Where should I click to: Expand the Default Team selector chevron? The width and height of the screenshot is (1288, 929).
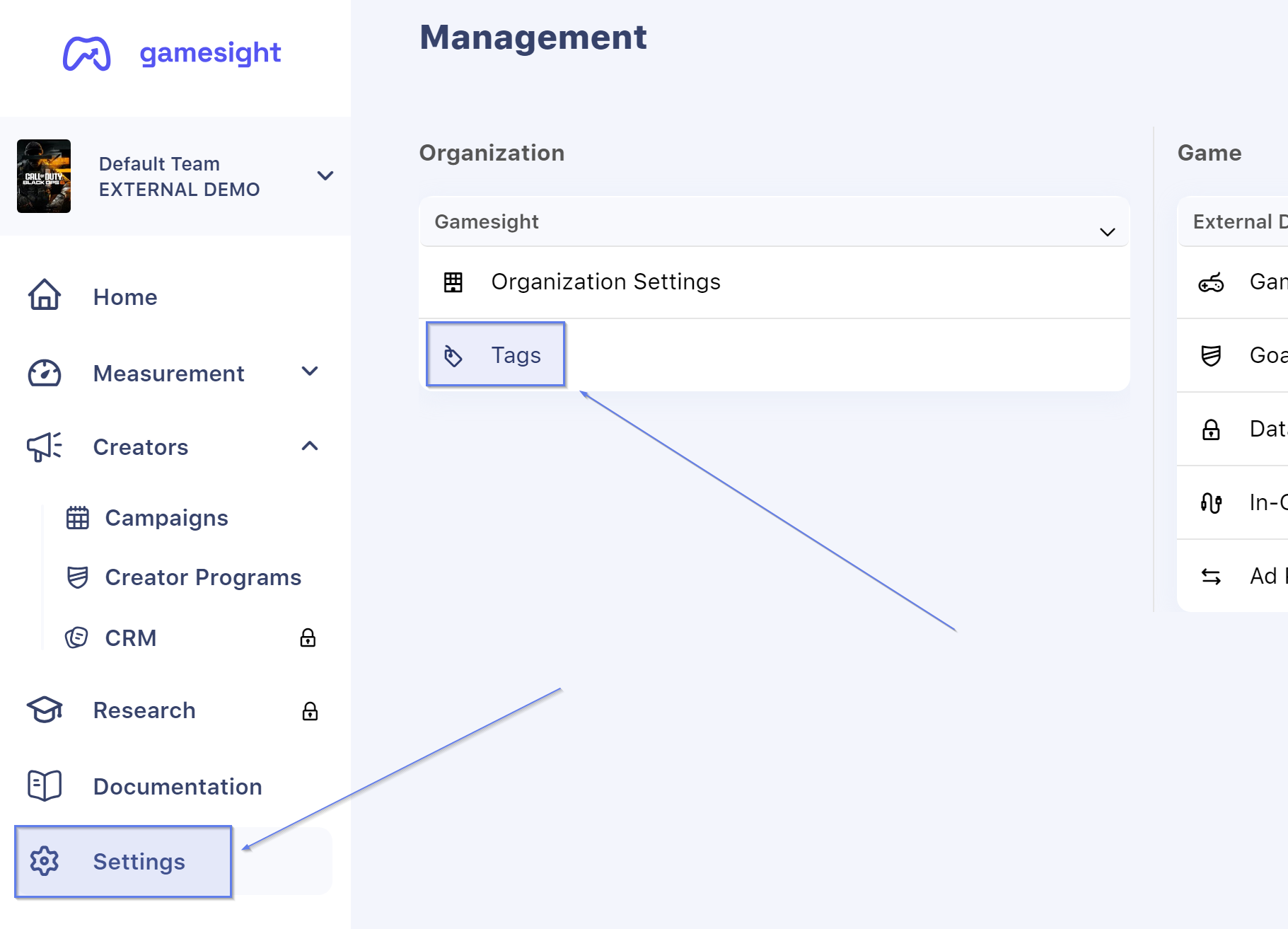pyautogui.click(x=325, y=175)
